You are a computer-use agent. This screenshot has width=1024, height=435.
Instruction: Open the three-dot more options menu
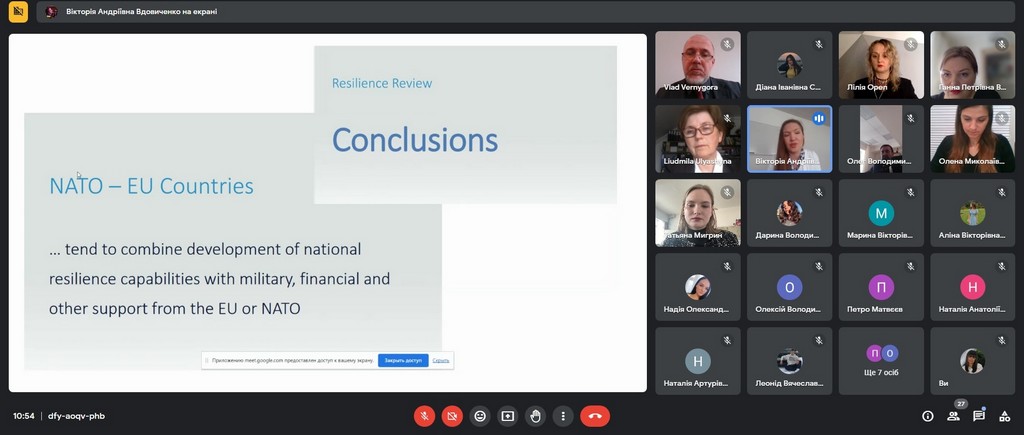click(564, 416)
